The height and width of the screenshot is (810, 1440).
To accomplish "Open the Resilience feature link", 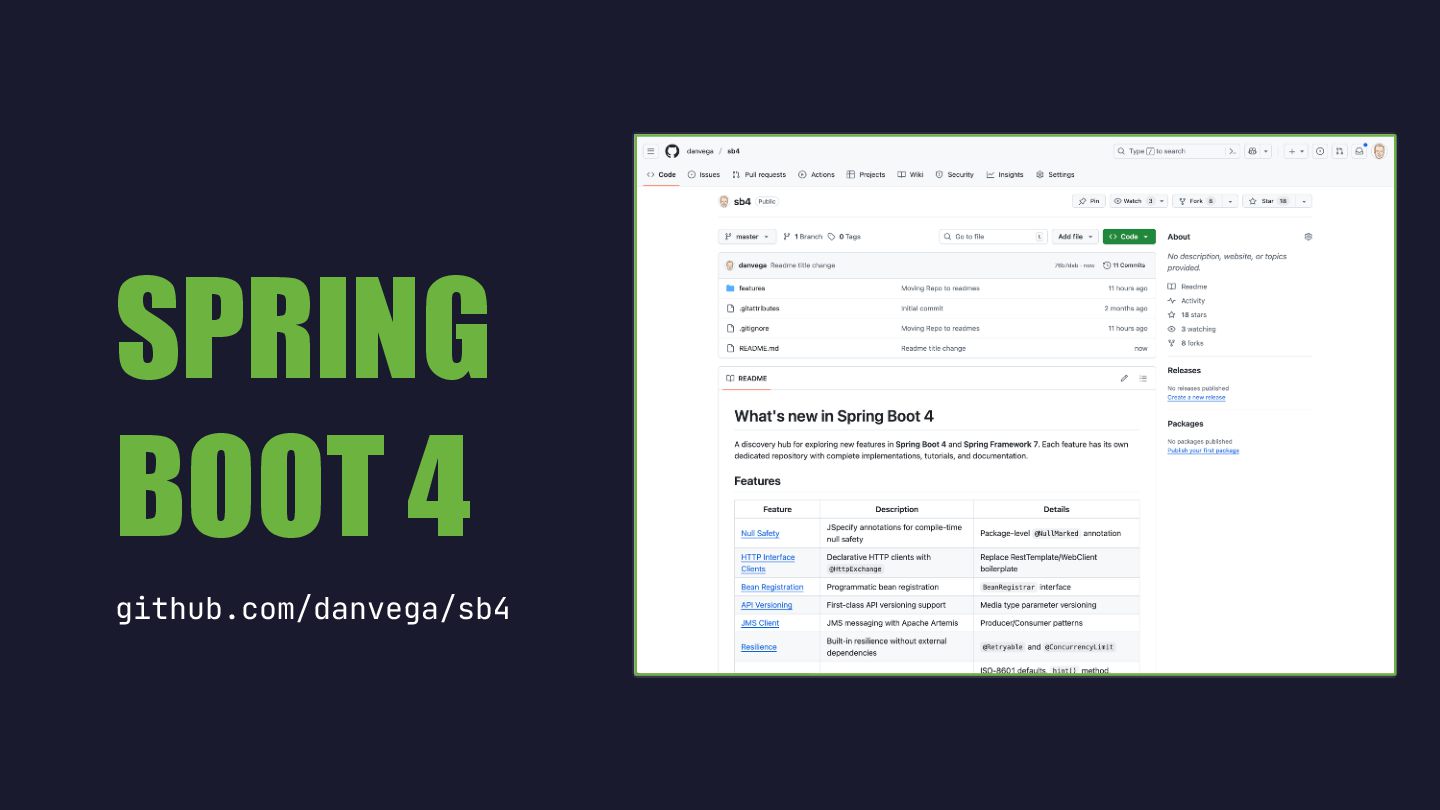I will pos(759,647).
